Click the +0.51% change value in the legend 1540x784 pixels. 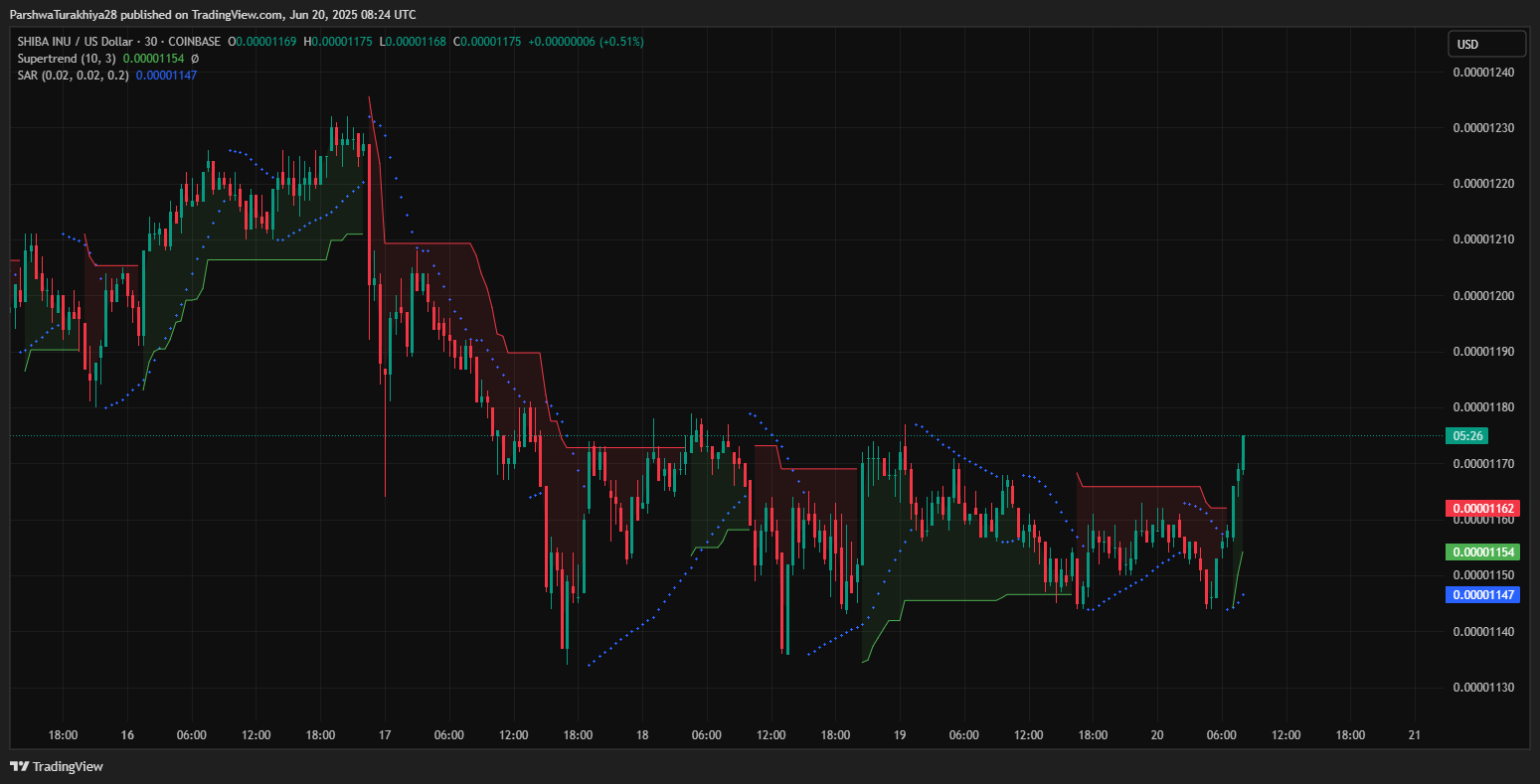click(621, 42)
